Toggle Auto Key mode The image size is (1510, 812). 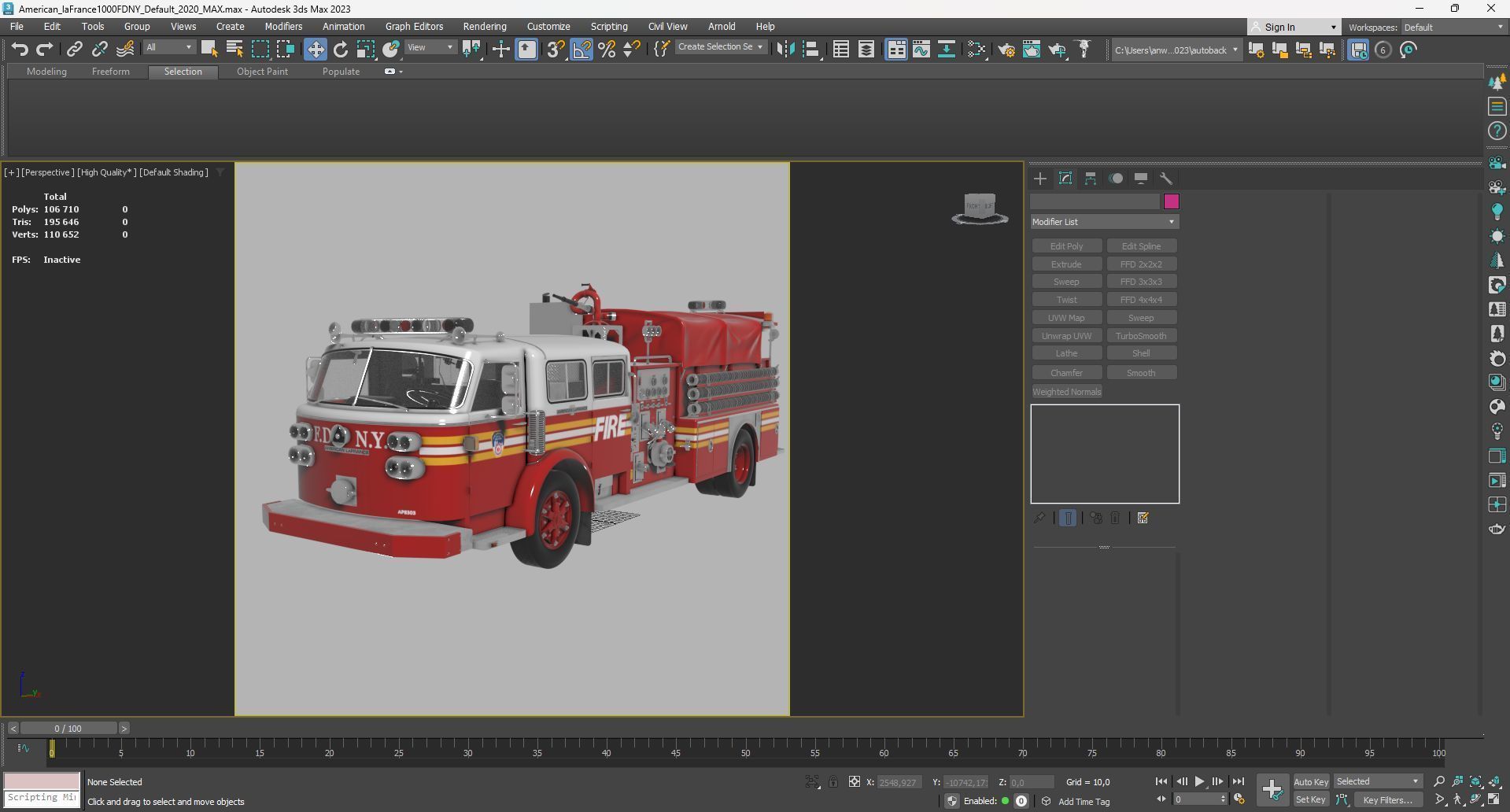pyautogui.click(x=1311, y=782)
